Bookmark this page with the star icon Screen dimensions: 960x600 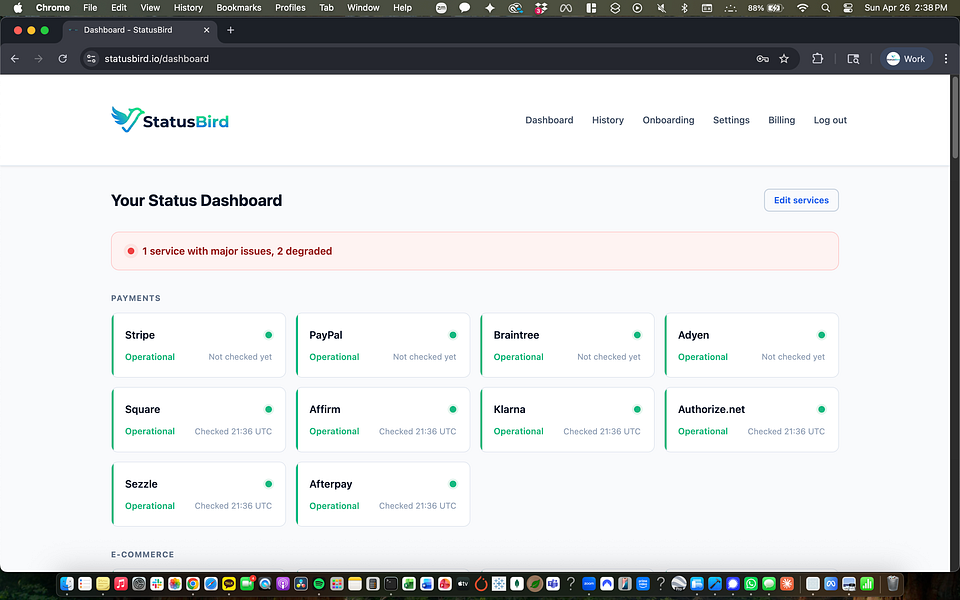point(784,59)
